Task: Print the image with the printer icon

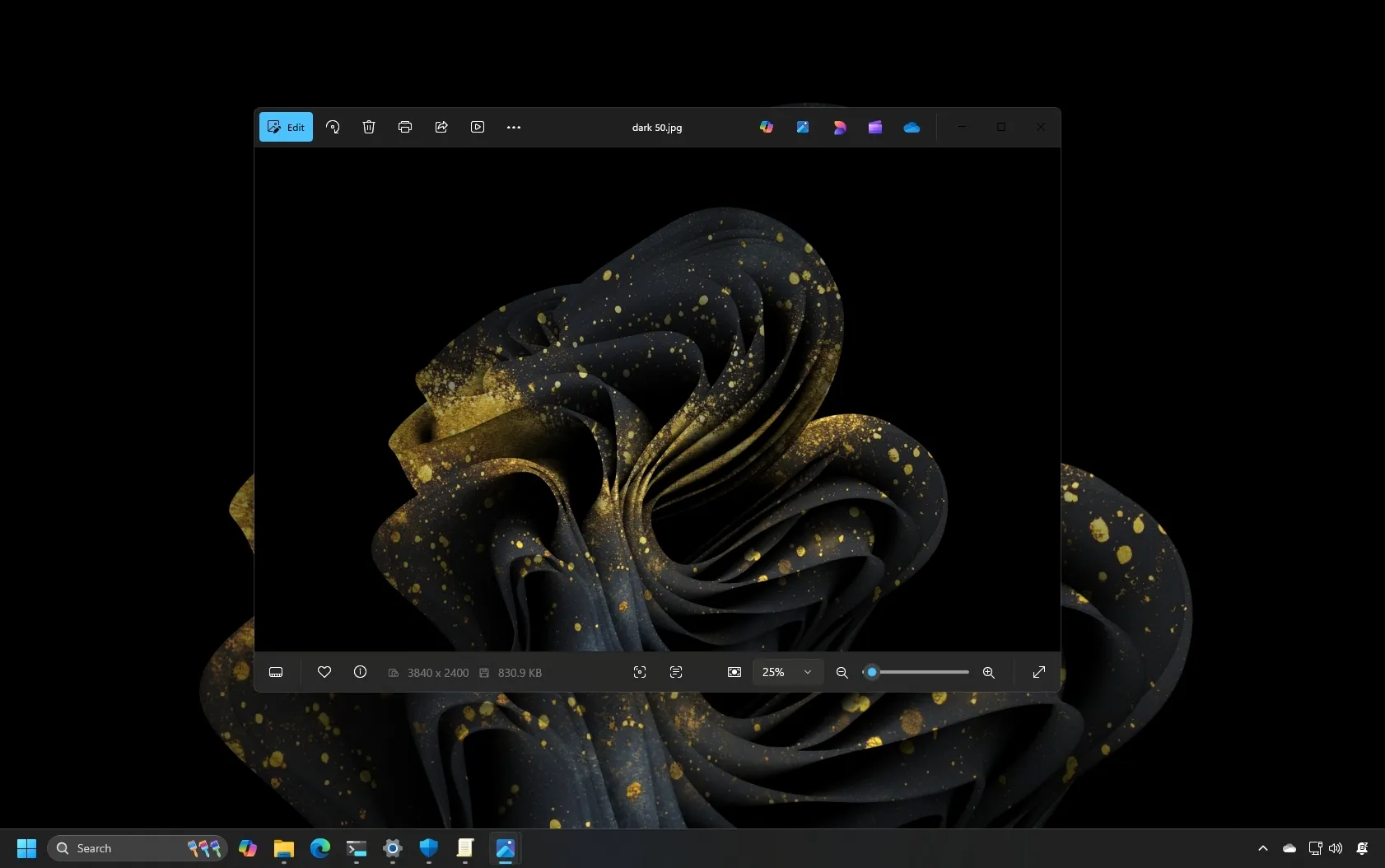Action: pyautogui.click(x=405, y=127)
